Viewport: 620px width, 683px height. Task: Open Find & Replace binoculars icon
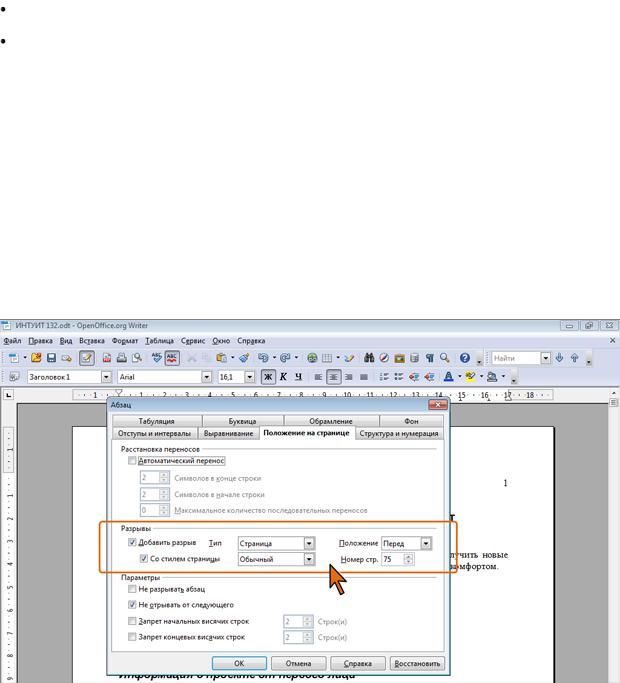click(x=369, y=358)
